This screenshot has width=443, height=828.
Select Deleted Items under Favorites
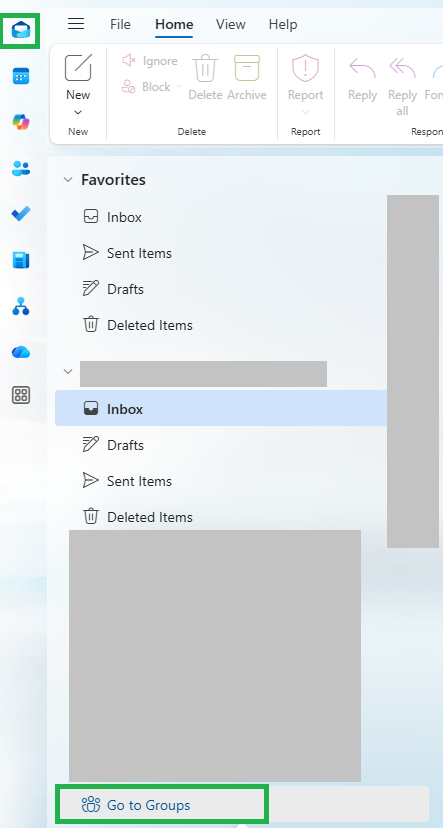(221, 325)
